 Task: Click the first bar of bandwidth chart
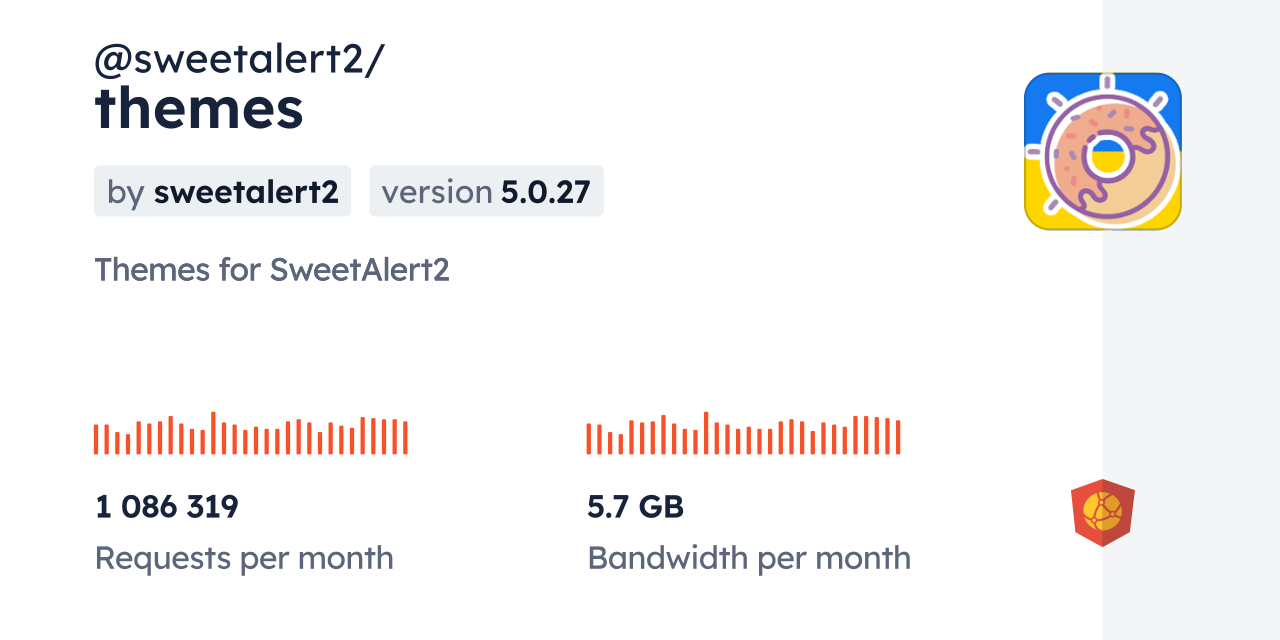click(x=589, y=439)
